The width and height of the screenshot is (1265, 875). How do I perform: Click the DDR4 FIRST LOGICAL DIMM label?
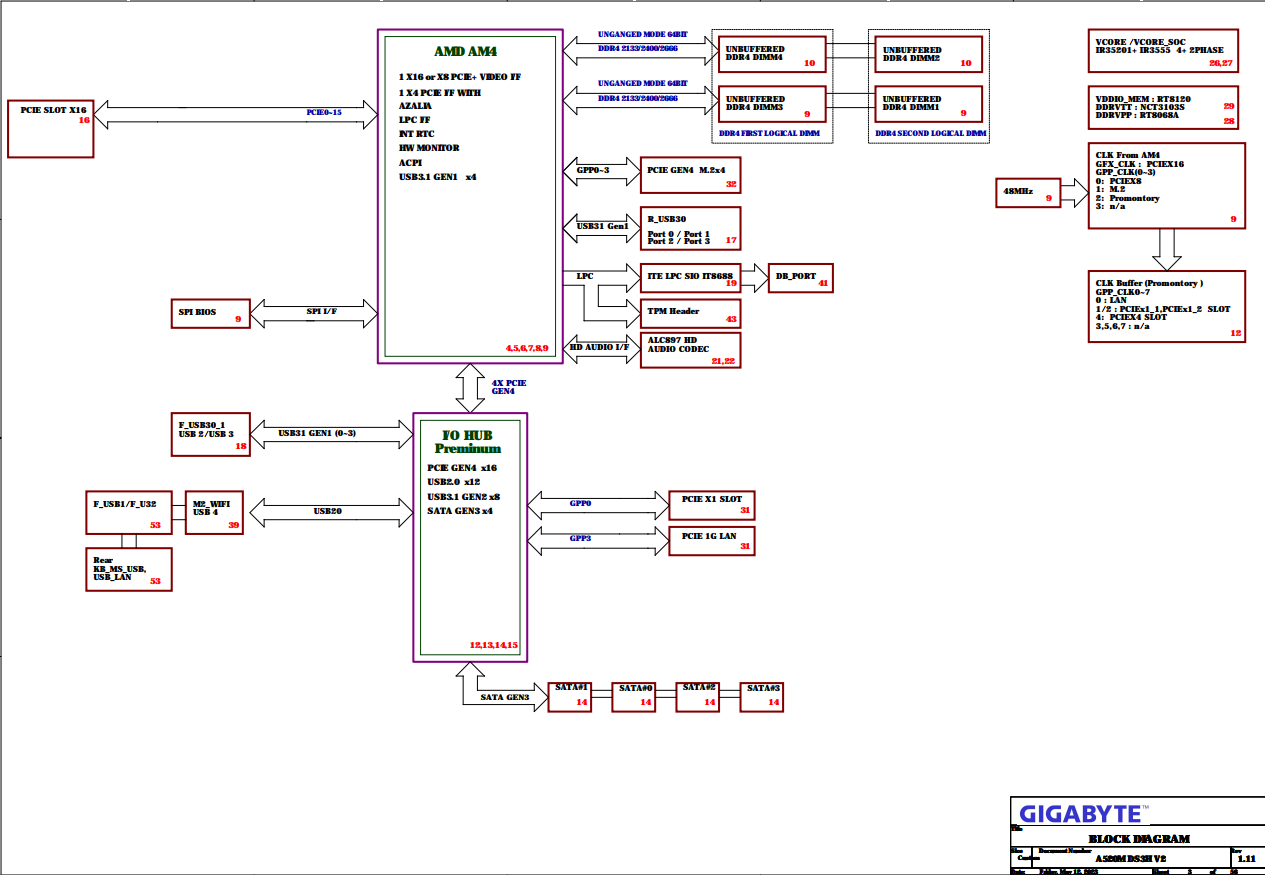(x=770, y=133)
